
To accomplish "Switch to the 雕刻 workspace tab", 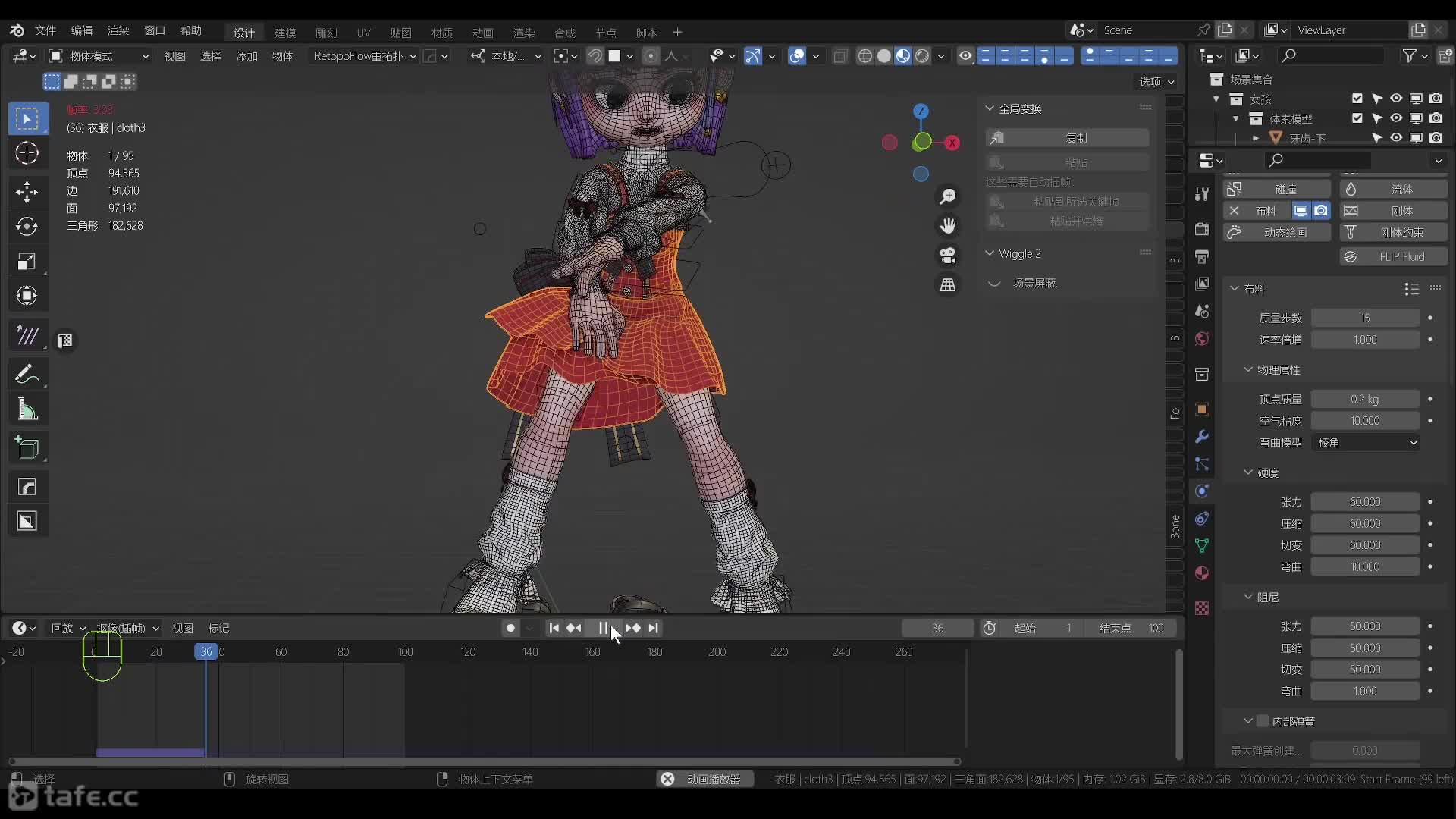I will (326, 33).
